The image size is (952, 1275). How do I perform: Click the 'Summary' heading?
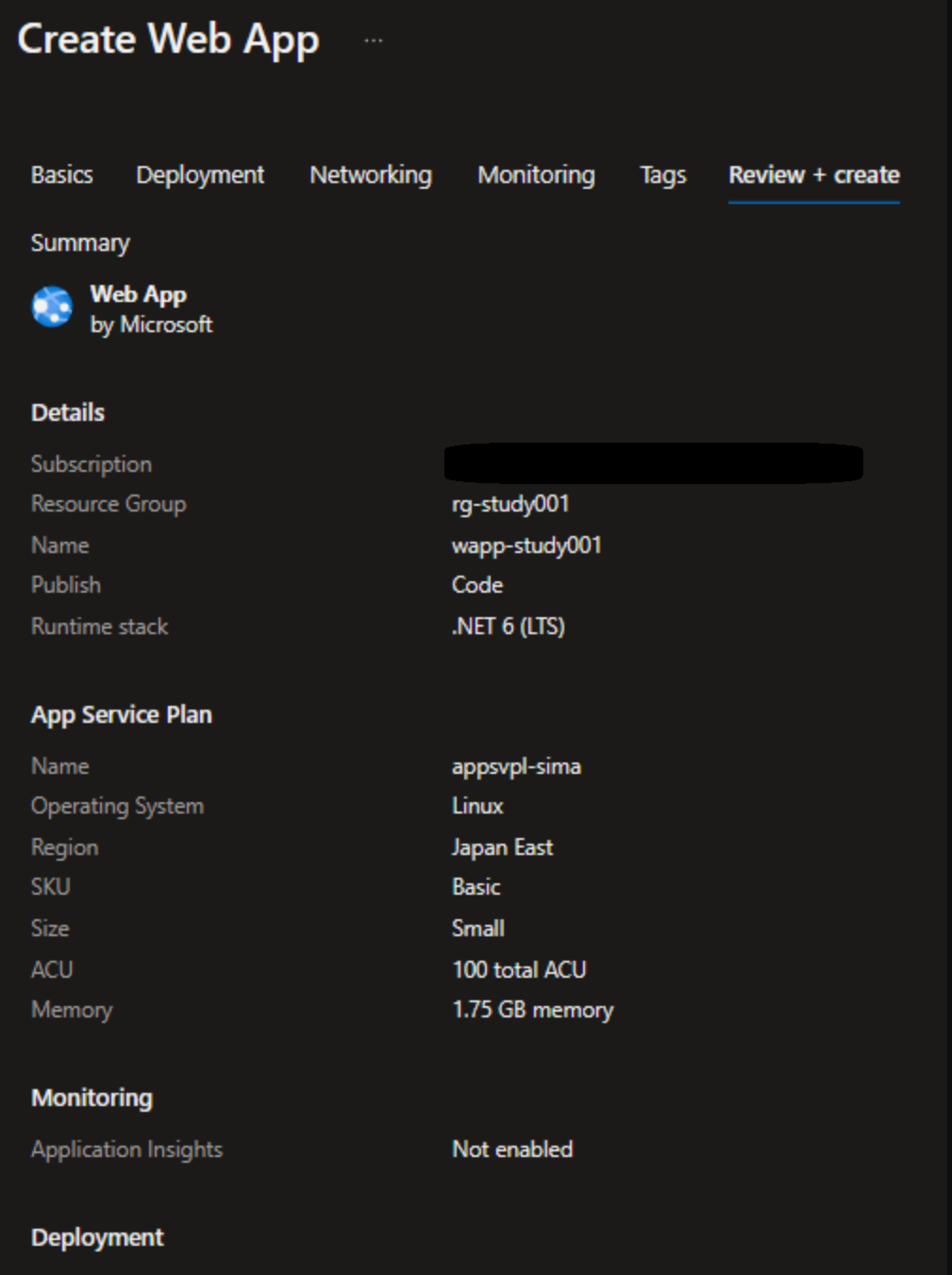click(80, 243)
